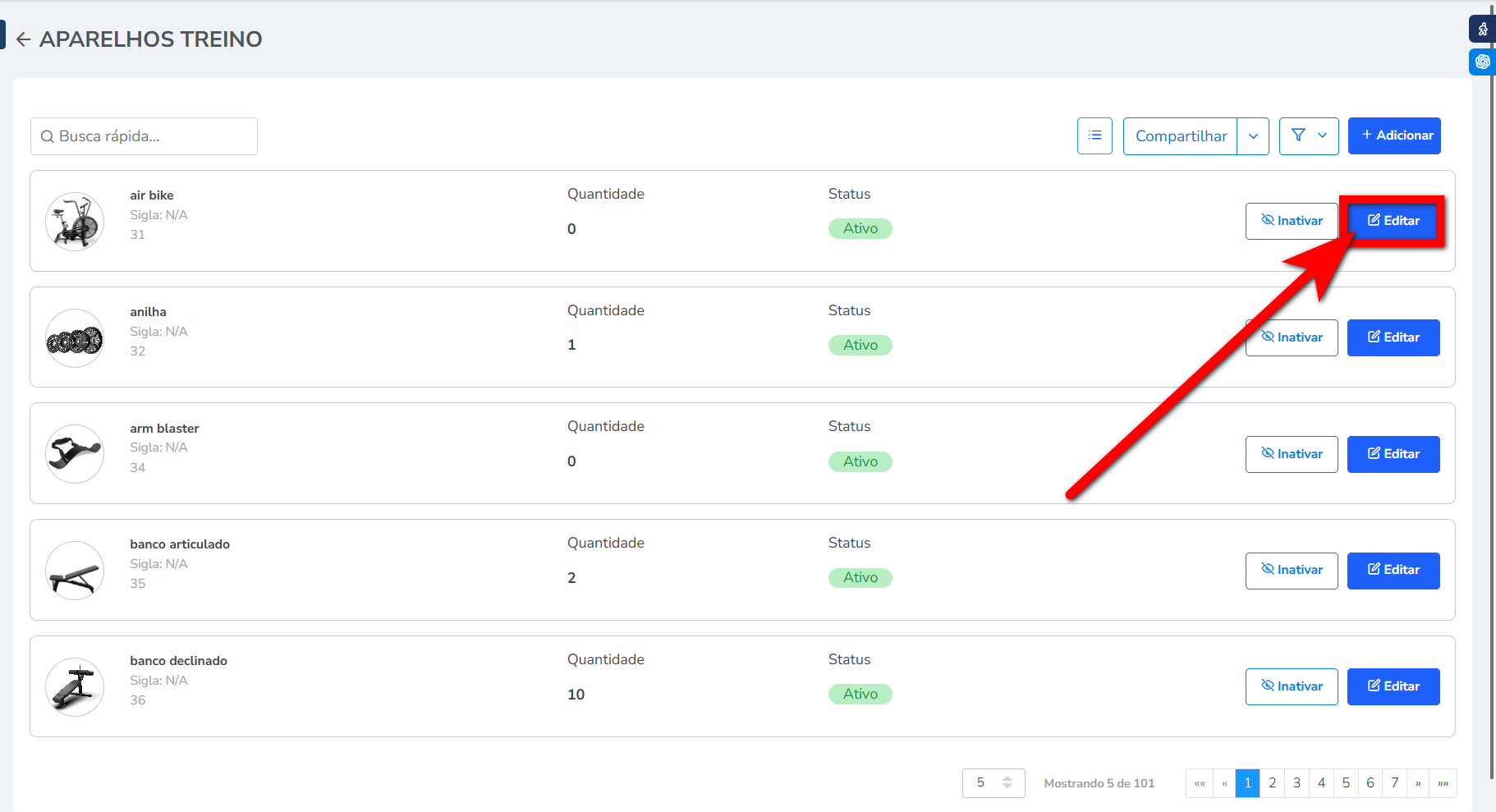Open the air bike thumbnail image
The width and height of the screenshot is (1496, 812).
point(75,222)
